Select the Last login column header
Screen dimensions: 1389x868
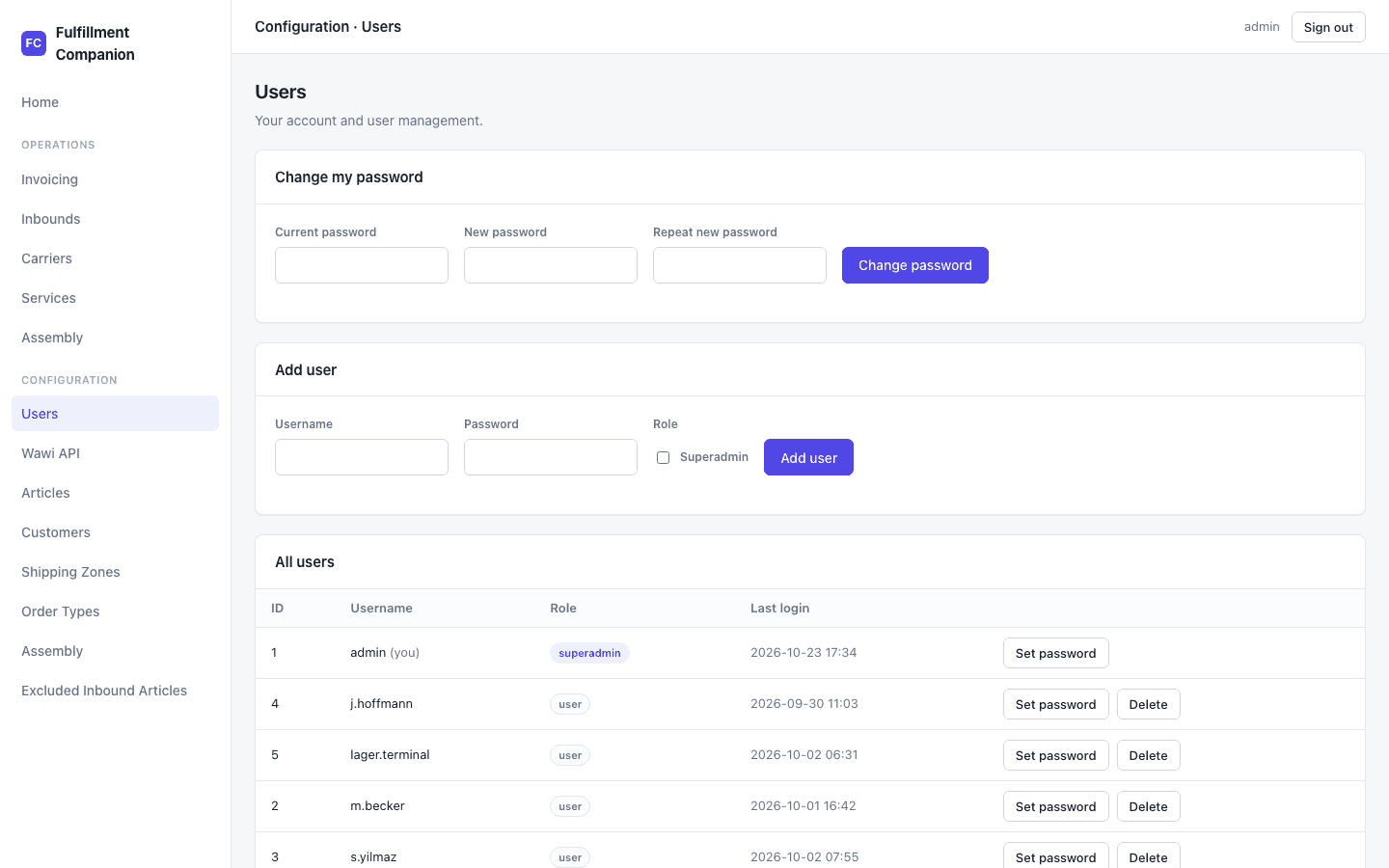pyautogui.click(x=779, y=609)
